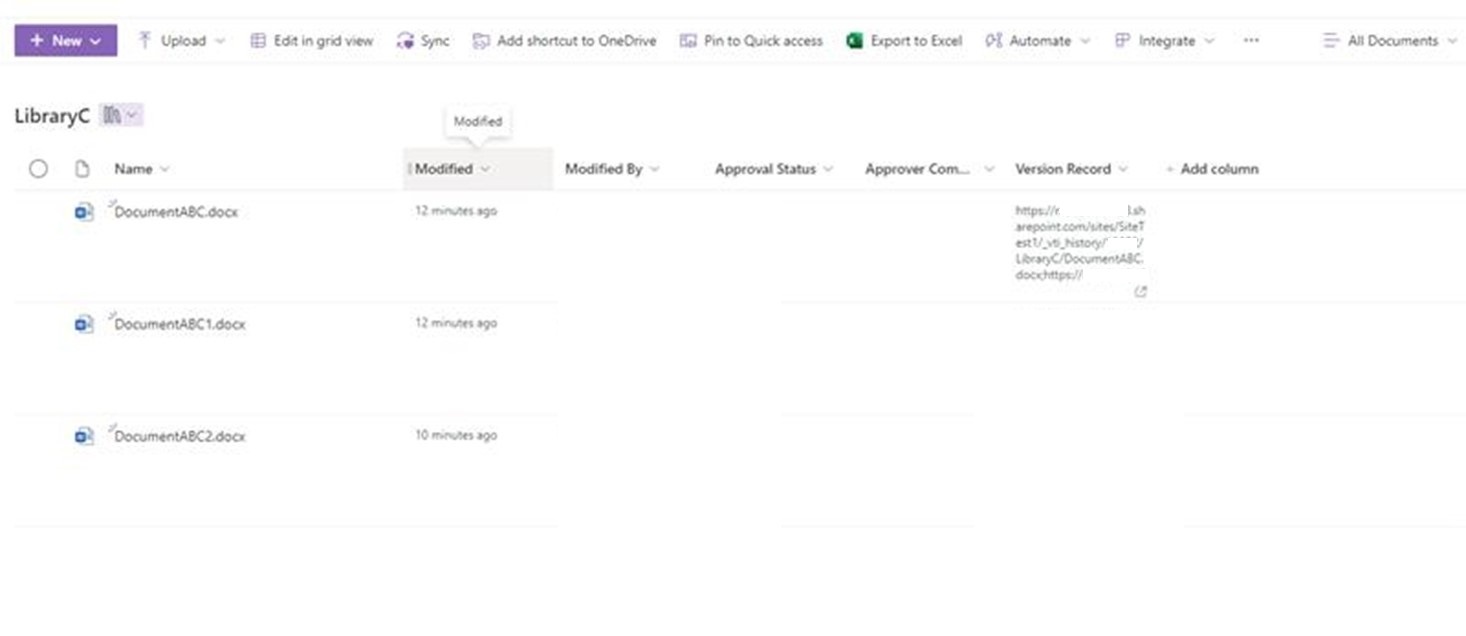Screen dimensions: 1466x636
Task: Open the All Documents view switcher
Action: tap(1390, 41)
